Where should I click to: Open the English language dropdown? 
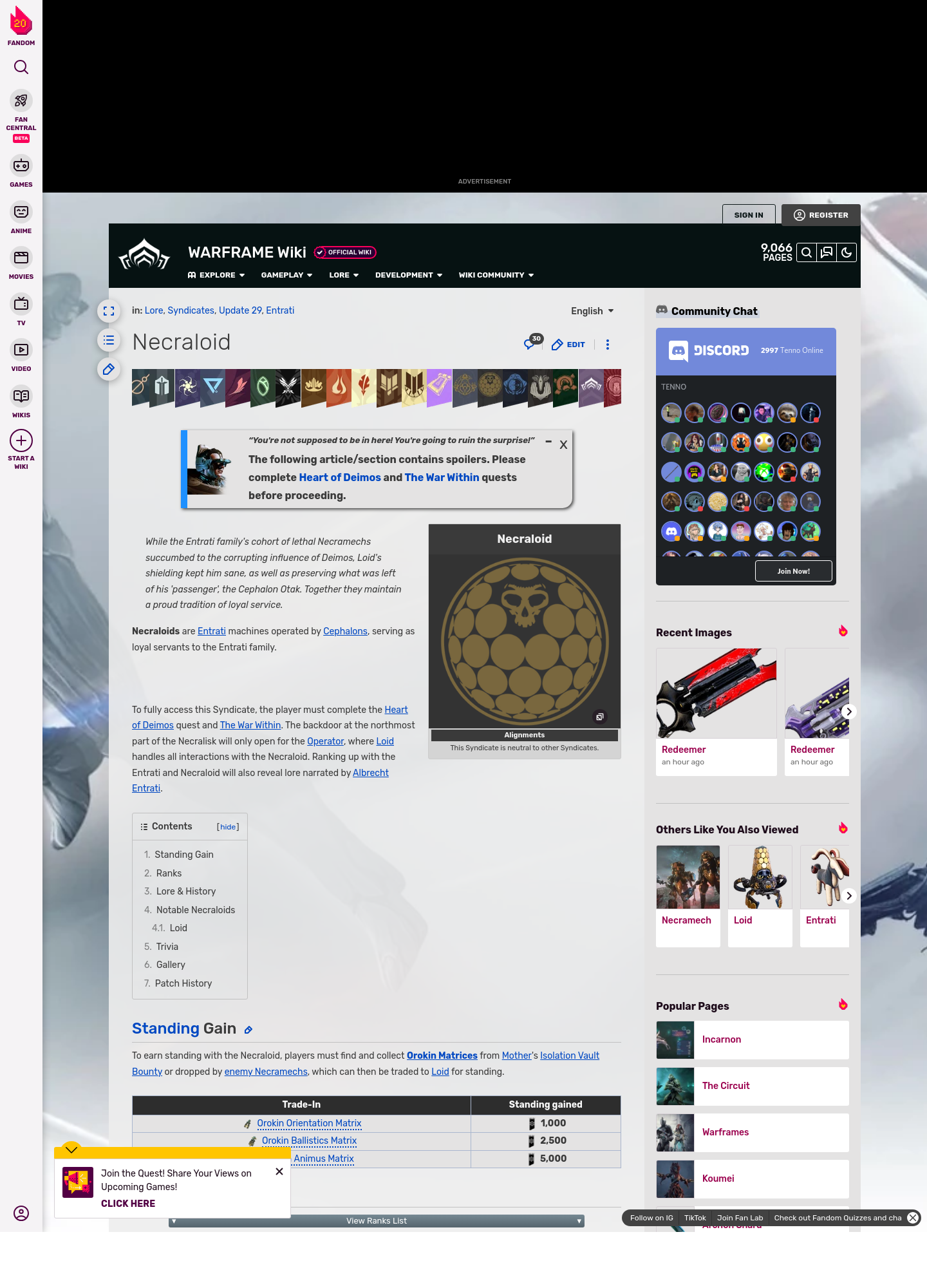coord(592,311)
